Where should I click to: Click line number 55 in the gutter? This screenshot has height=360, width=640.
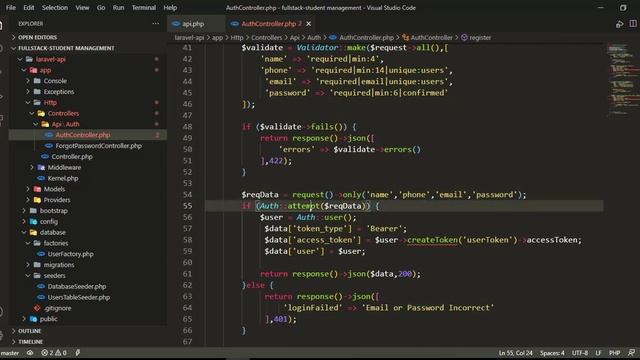tap(187, 206)
